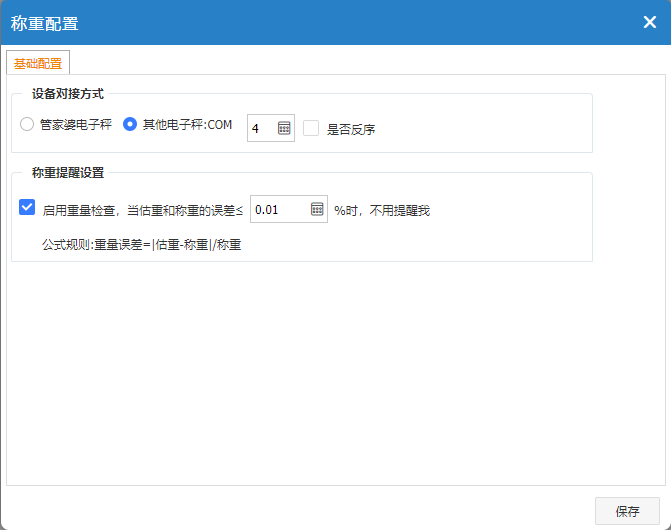Click the %时，不用提醒我 text
The height and width of the screenshot is (530, 671).
point(382,210)
